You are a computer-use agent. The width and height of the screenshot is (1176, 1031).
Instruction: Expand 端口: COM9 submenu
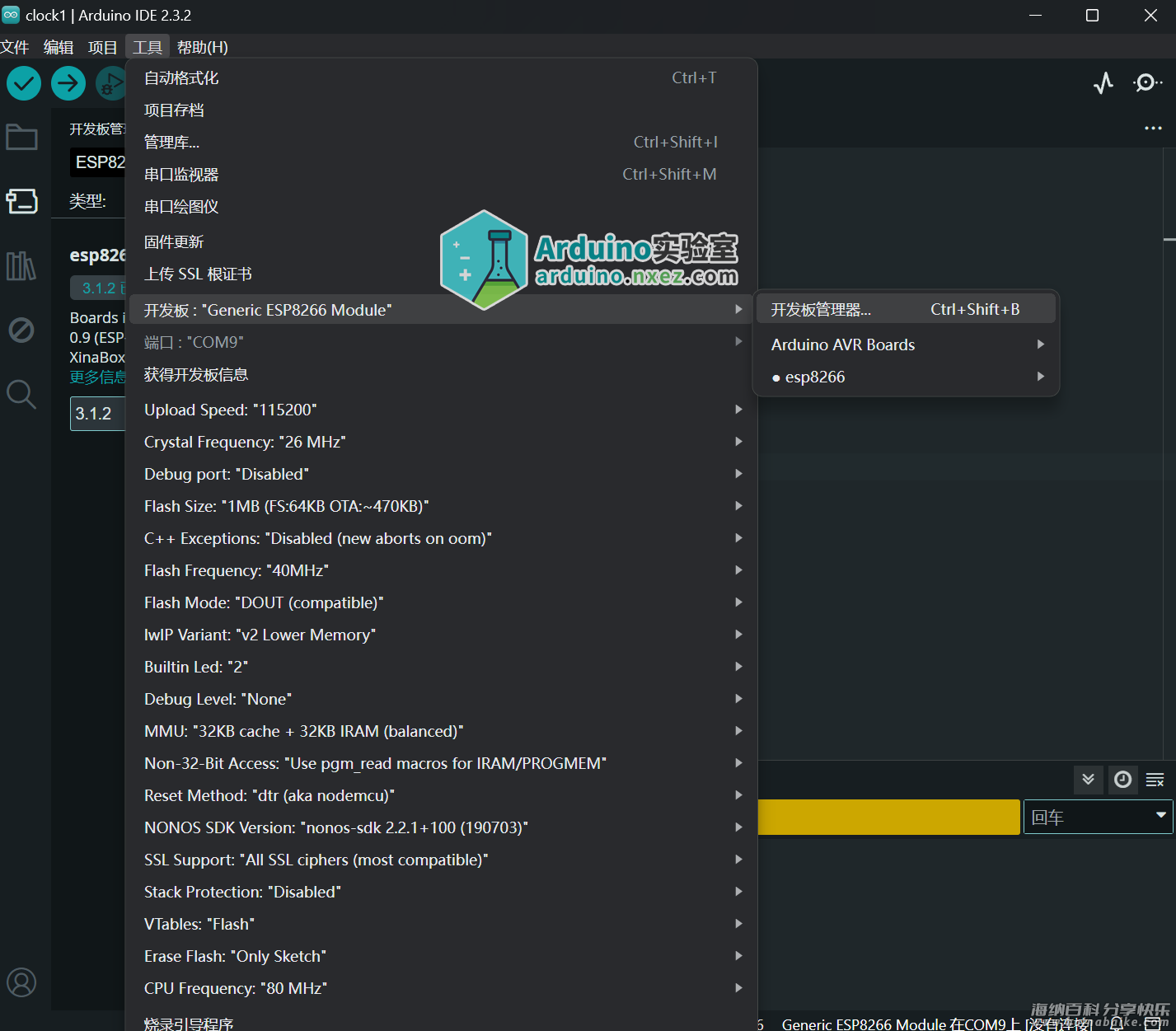coord(441,342)
